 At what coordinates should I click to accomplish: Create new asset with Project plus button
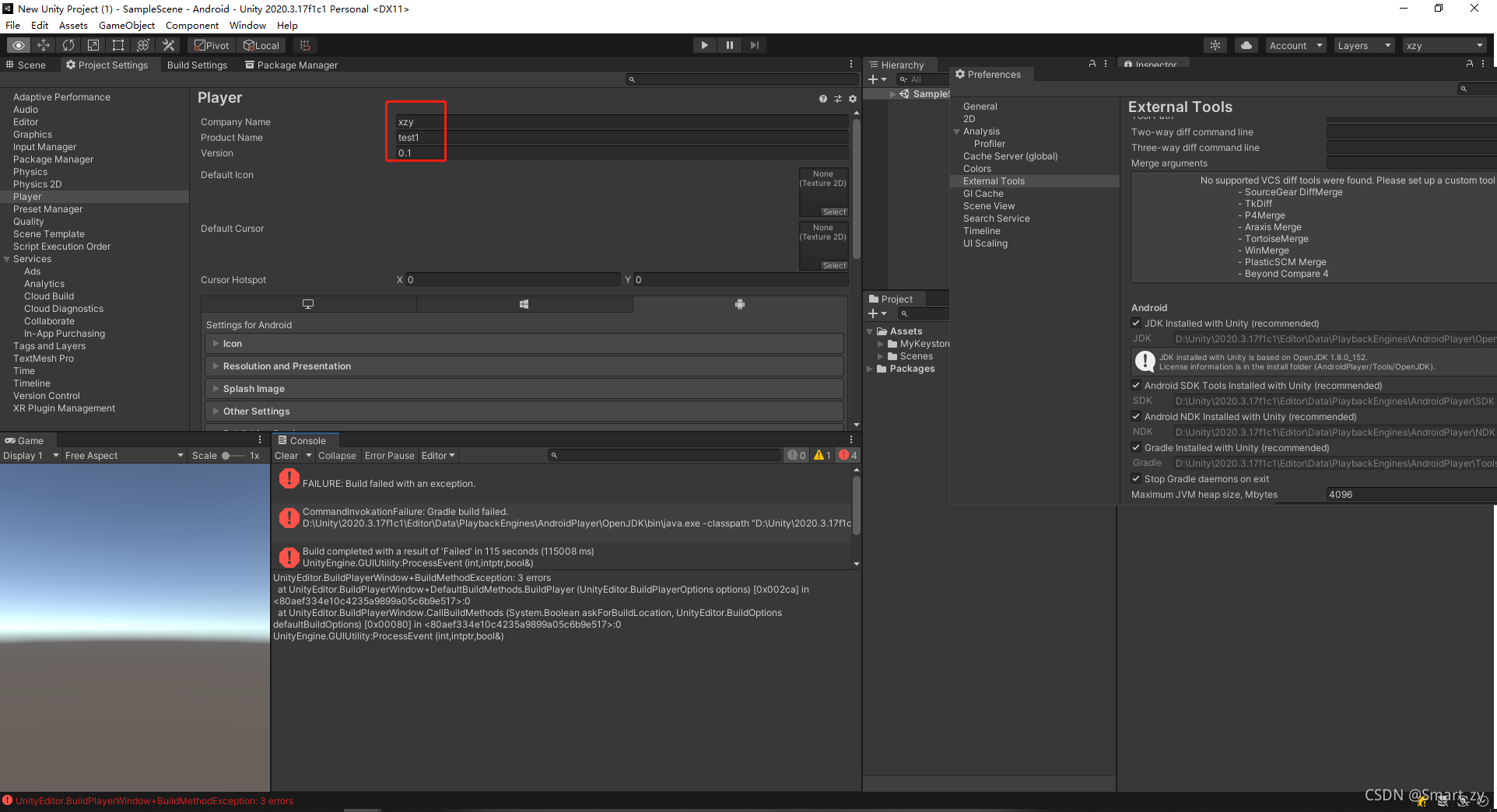click(877, 313)
